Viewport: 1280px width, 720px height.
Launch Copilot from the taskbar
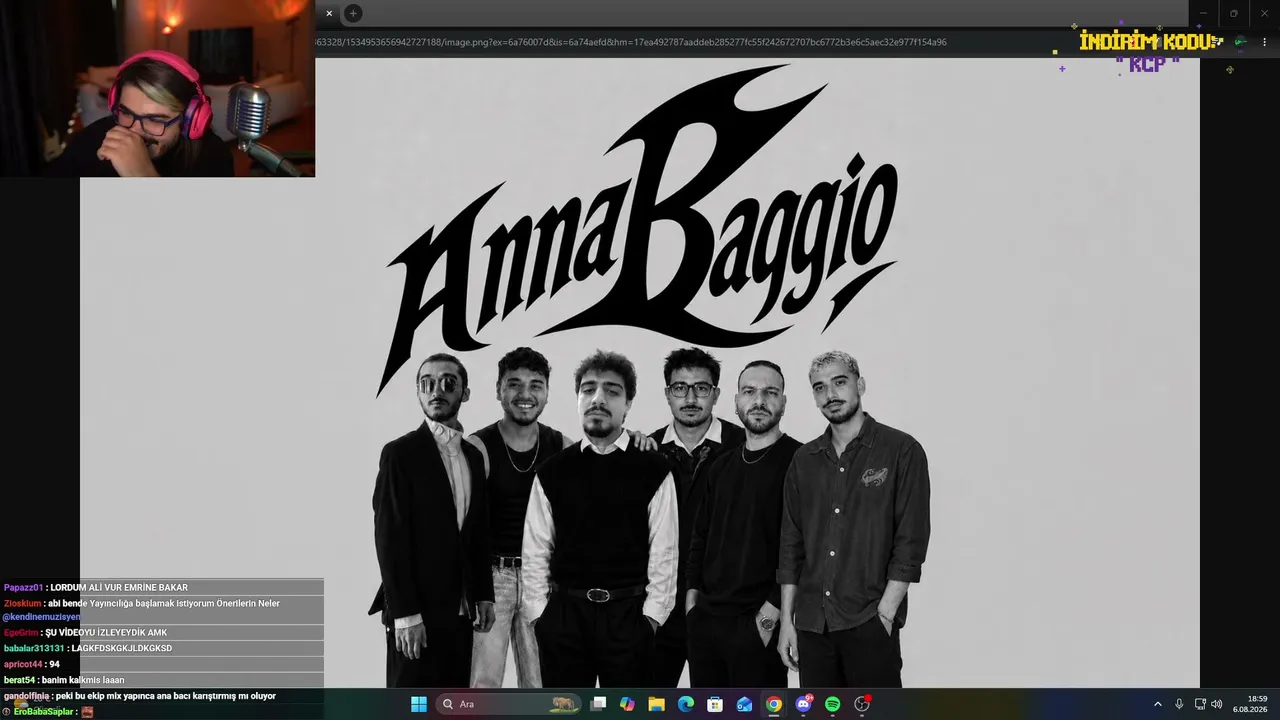627,704
